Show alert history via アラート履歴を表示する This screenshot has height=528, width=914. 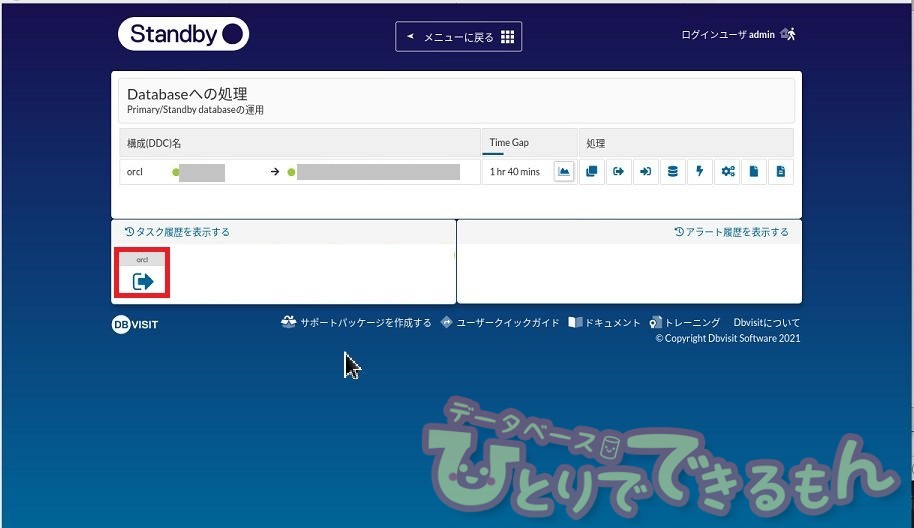pyautogui.click(x=731, y=232)
